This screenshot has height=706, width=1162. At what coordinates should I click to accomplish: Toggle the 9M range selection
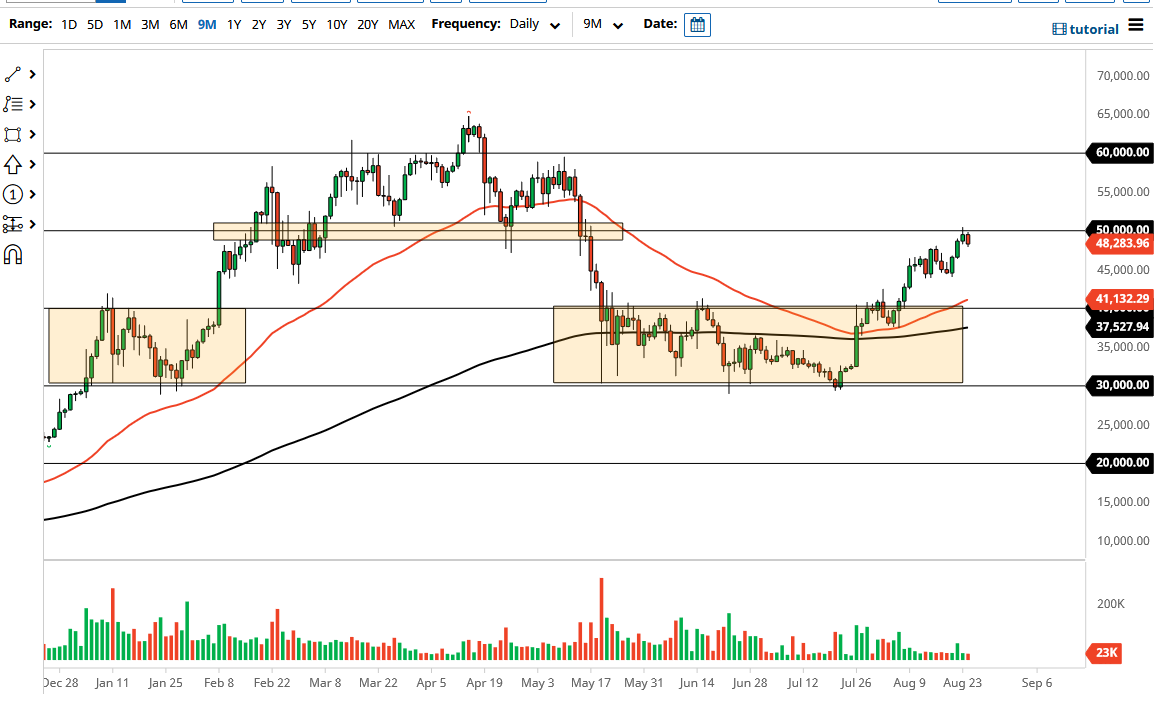(207, 24)
